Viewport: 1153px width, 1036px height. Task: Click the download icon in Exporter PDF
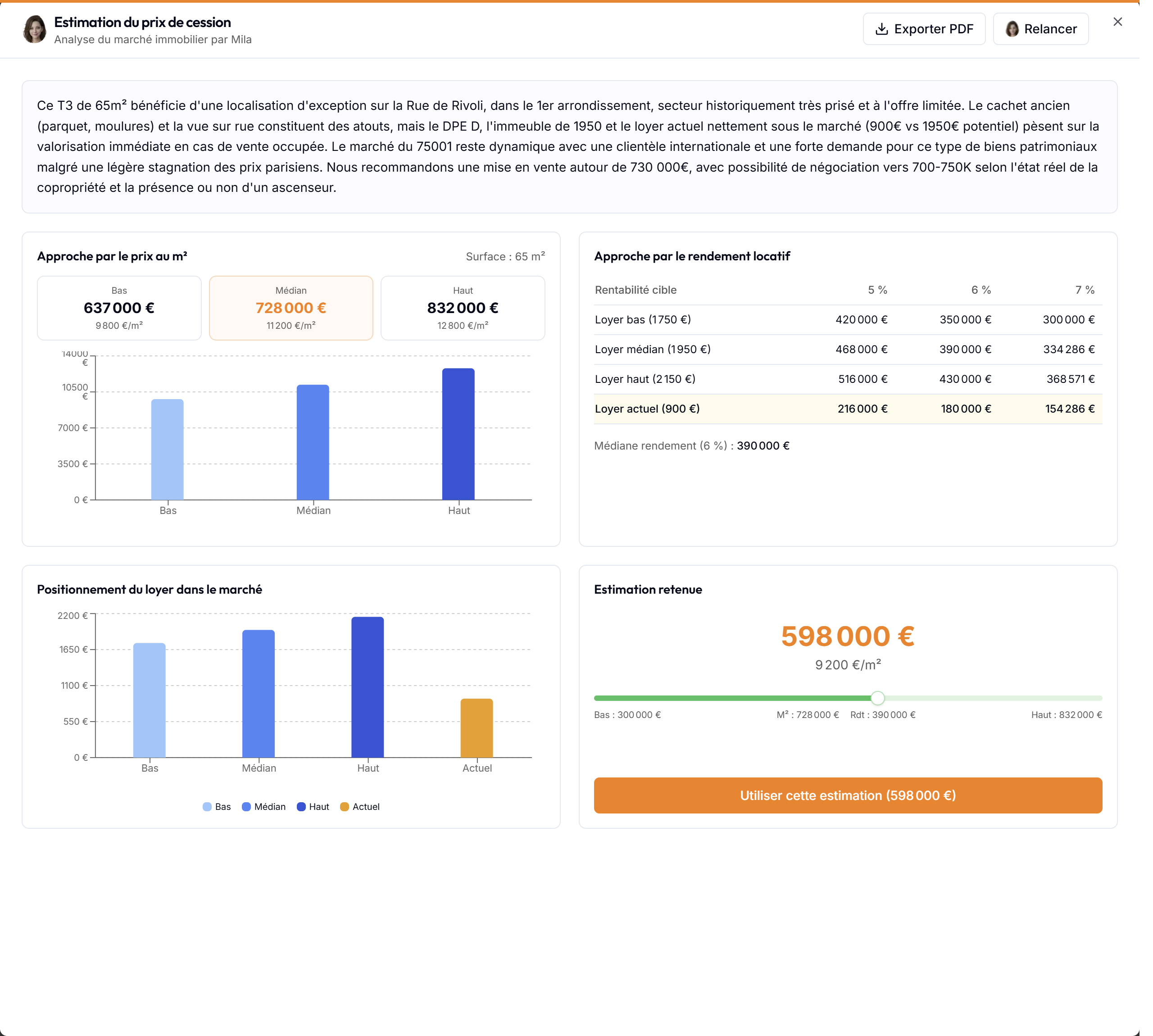pos(881,29)
